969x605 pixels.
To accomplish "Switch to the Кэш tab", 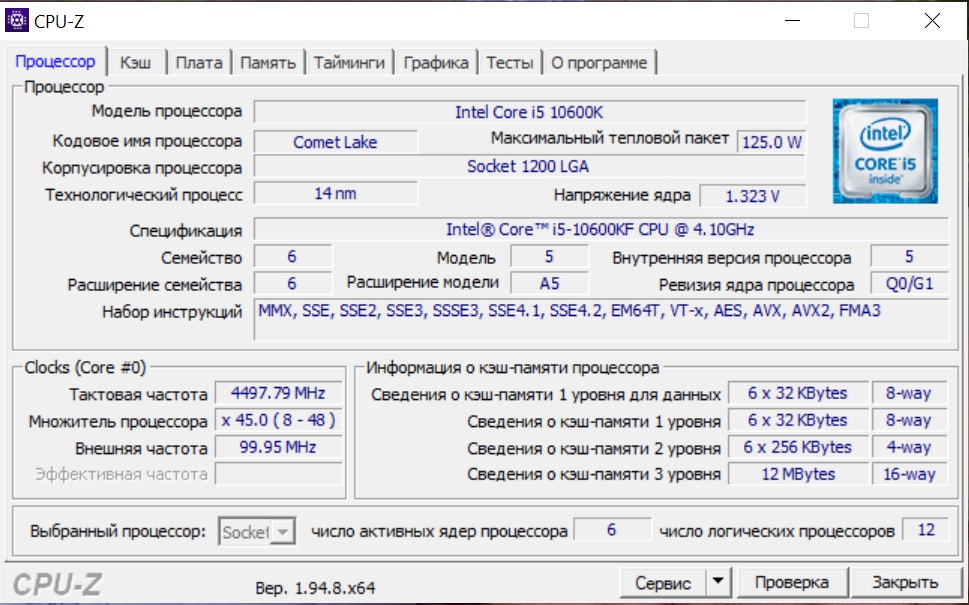I will (x=135, y=62).
